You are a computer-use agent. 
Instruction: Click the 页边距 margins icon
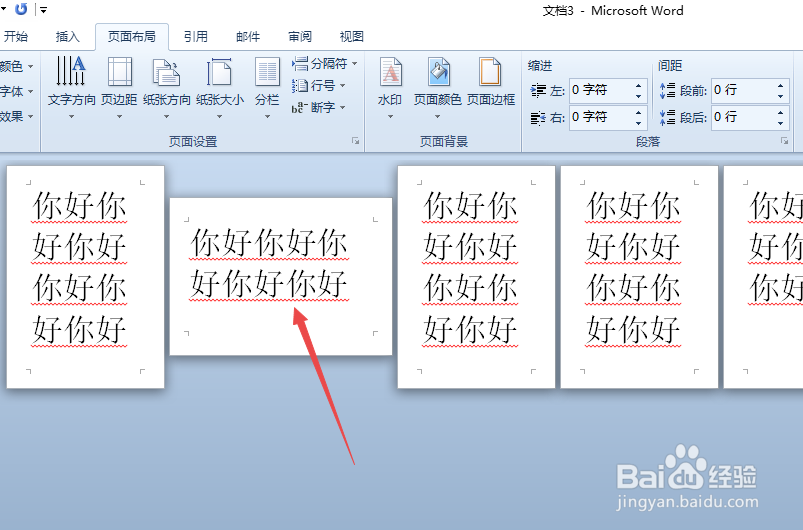coord(119,71)
